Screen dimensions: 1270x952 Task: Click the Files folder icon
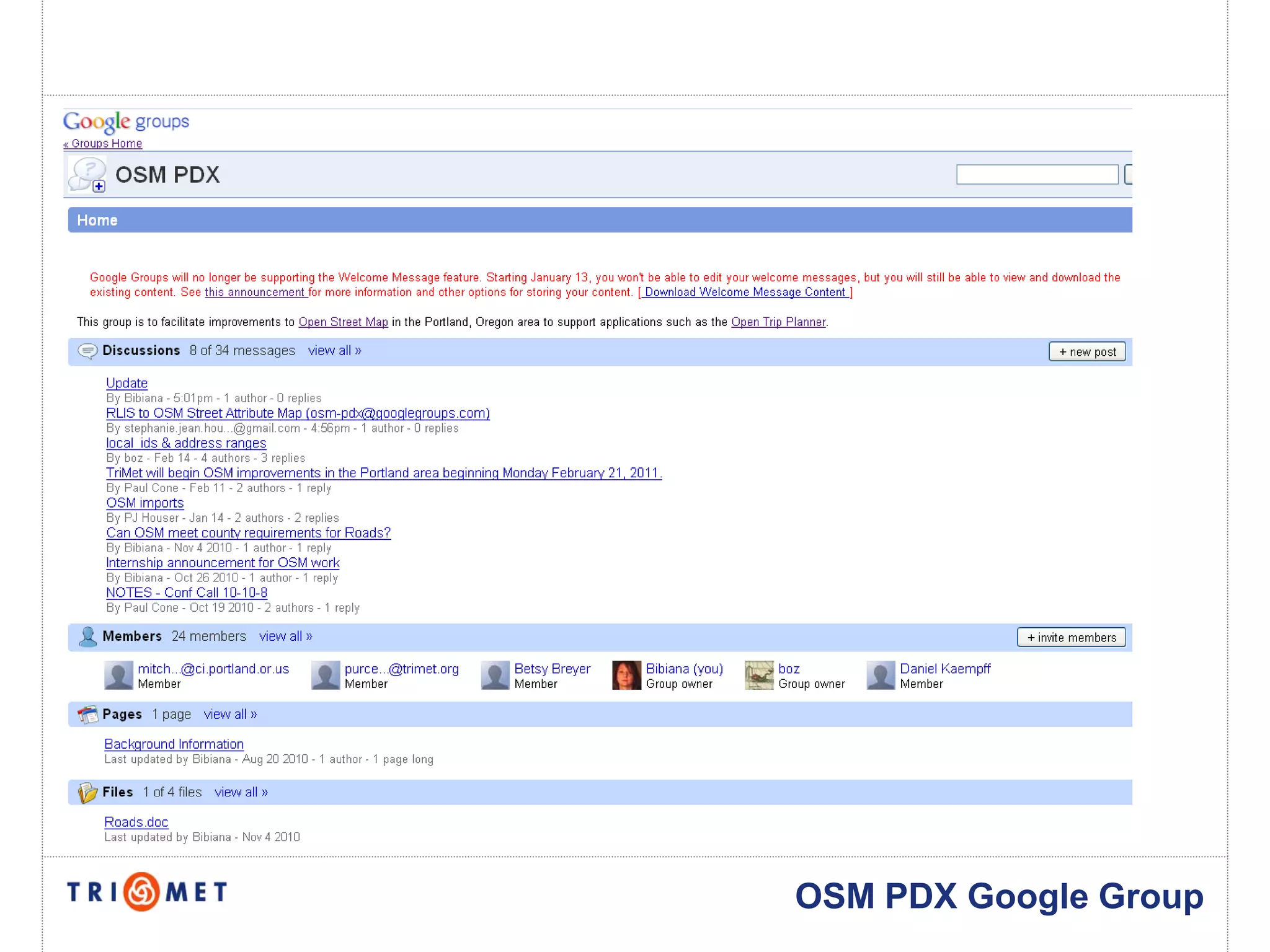(88, 793)
